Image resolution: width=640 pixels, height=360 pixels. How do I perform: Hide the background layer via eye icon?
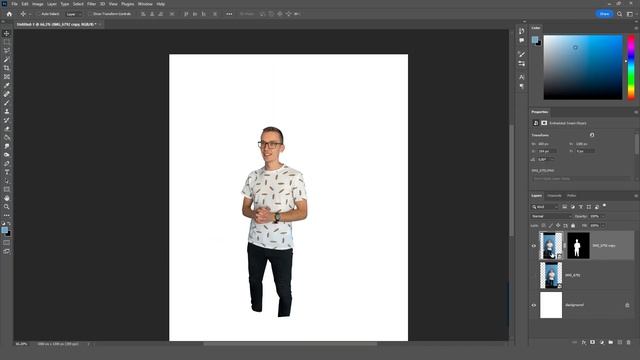click(x=533, y=305)
